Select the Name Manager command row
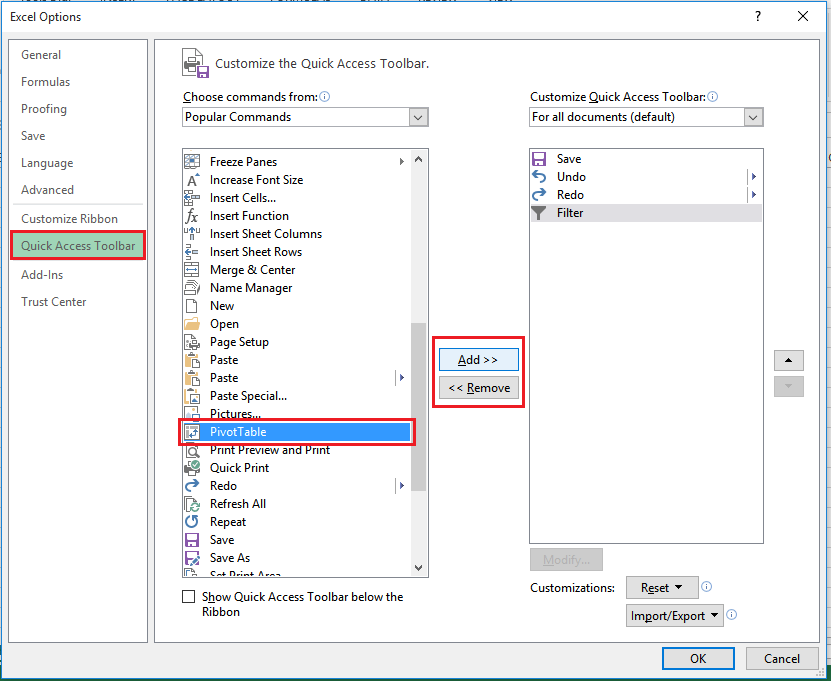The width and height of the screenshot is (831, 681). 296,288
